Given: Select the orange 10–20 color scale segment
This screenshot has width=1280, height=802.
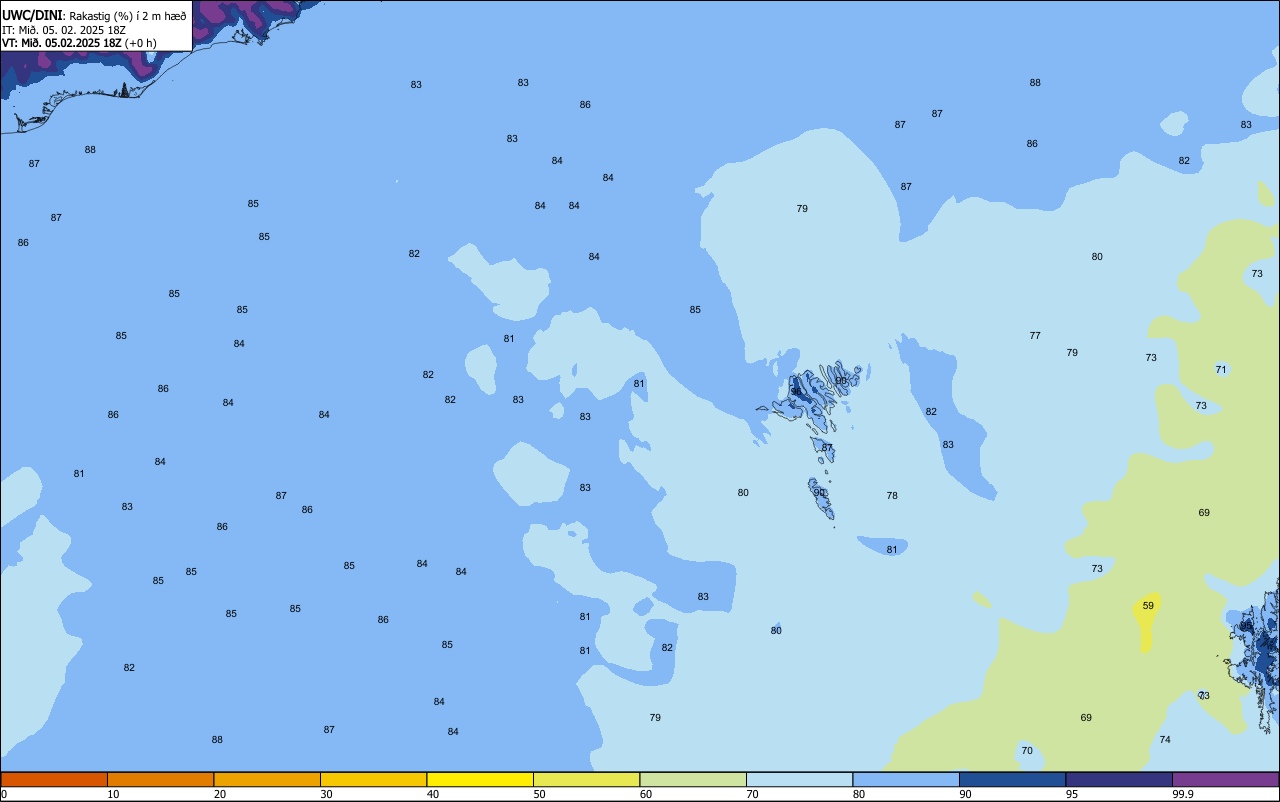Looking at the screenshot, I should click(160, 779).
